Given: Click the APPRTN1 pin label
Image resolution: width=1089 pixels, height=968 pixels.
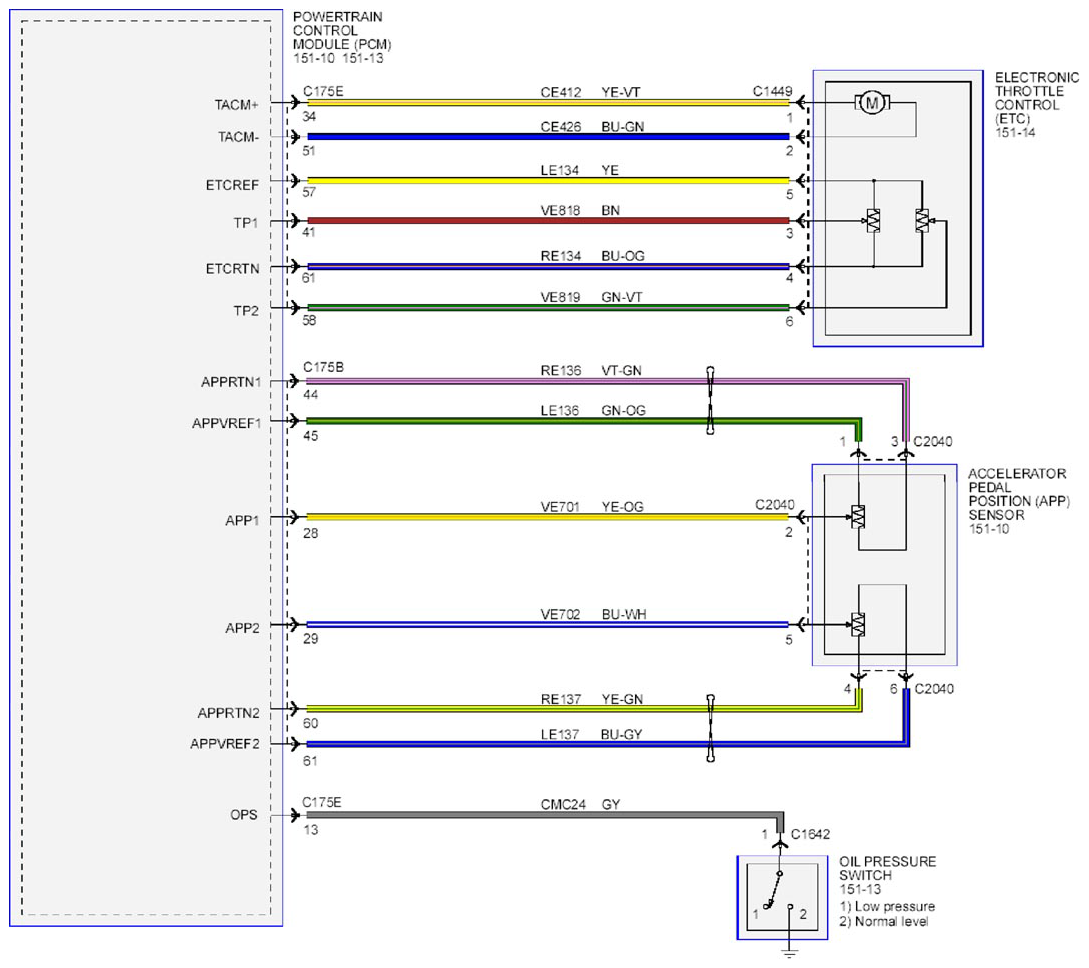Looking at the screenshot, I should click(231, 382).
